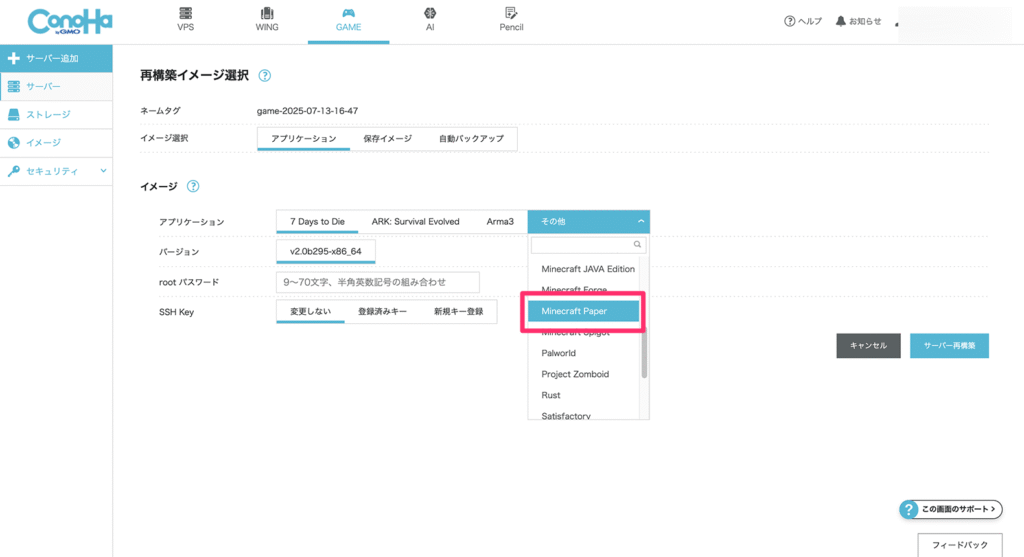Select SSH Key option 登録済みキー

click(382, 311)
